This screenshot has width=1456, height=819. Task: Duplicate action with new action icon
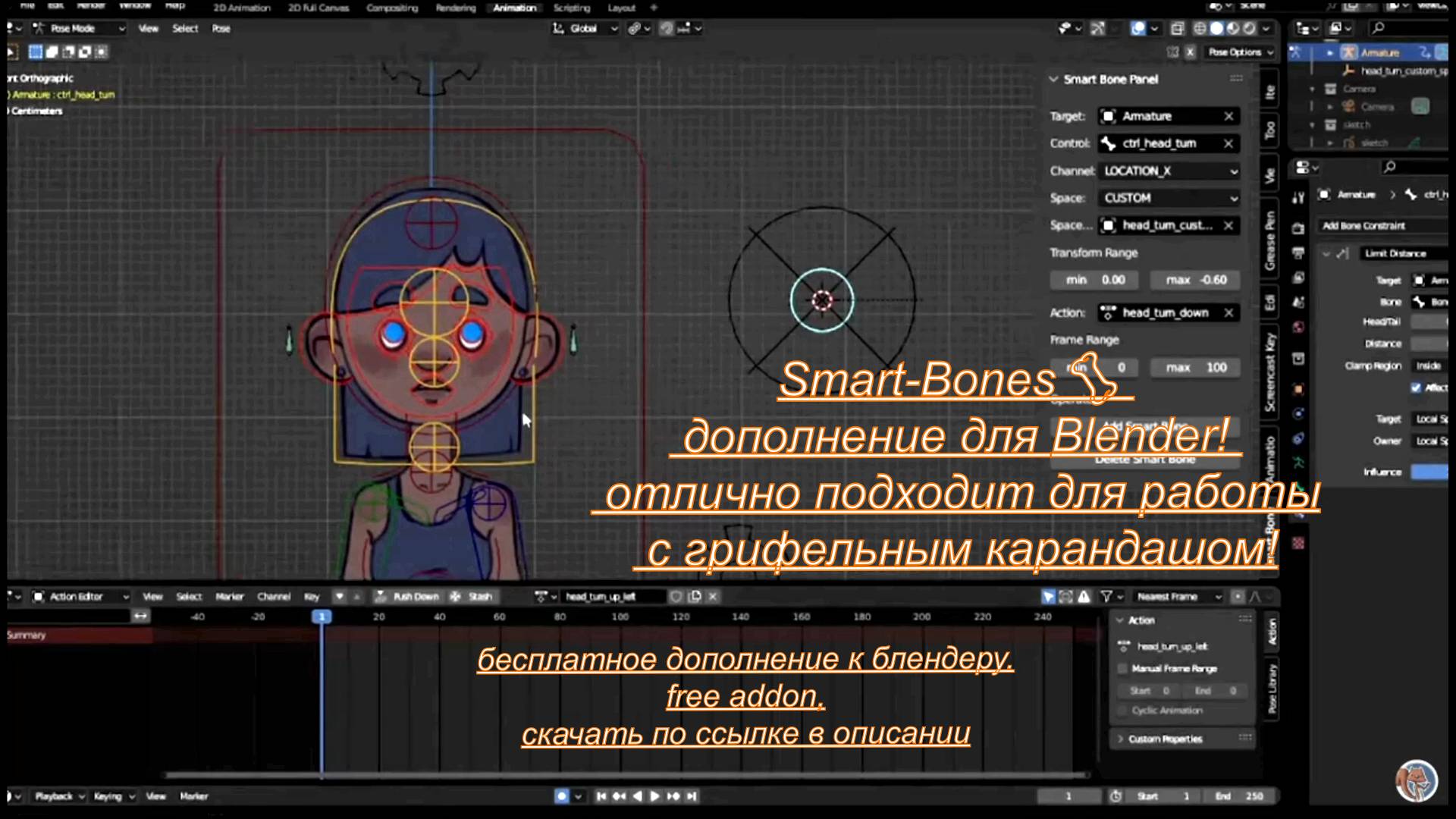pyautogui.click(x=695, y=596)
